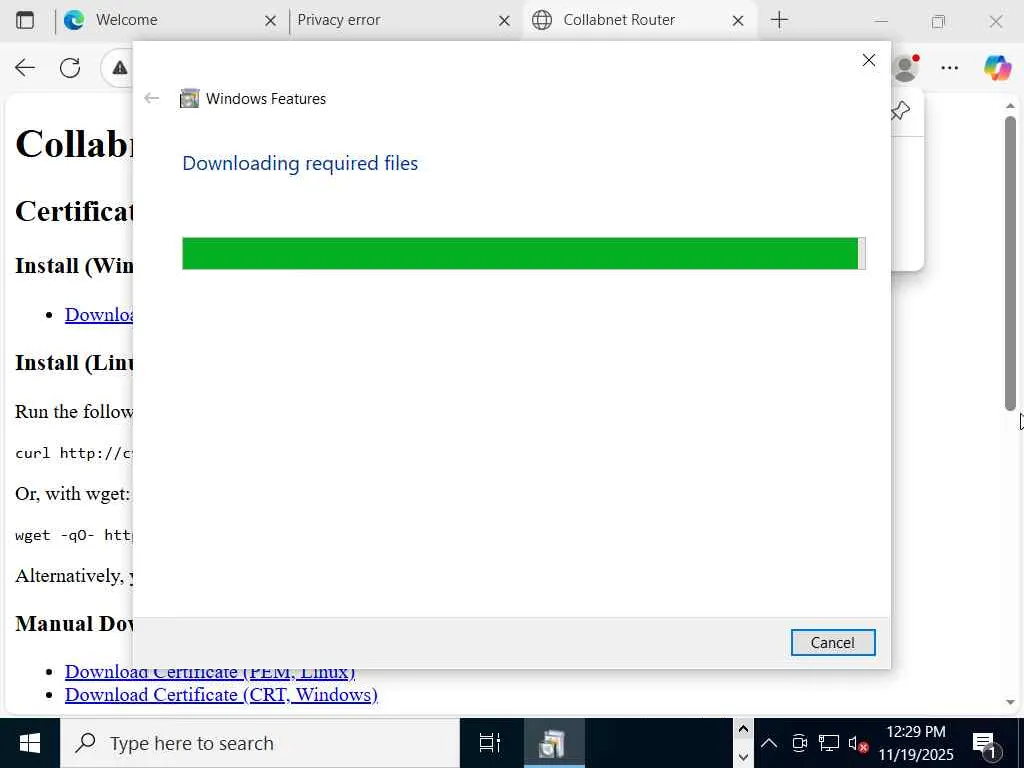
Task: Open Edge settings and more menu
Action: pyautogui.click(x=950, y=67)
